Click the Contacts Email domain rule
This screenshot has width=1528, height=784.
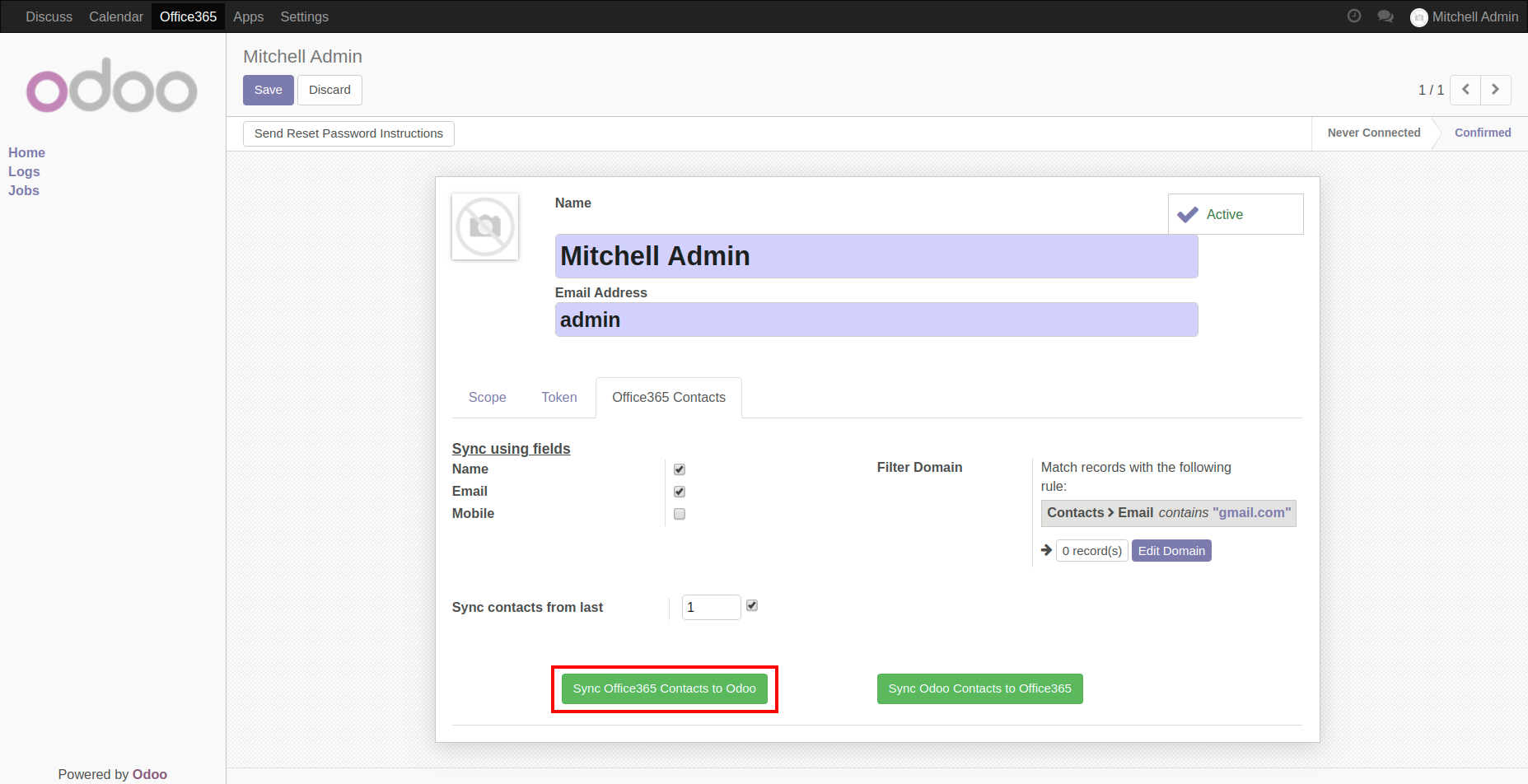click(1169, 513)
